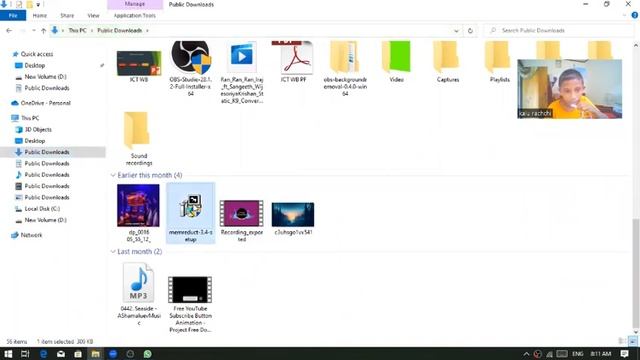The height and width of the screenshot is (360, 640).
Task: Open the address bar history dropdown
Action: tap(456, 31)
